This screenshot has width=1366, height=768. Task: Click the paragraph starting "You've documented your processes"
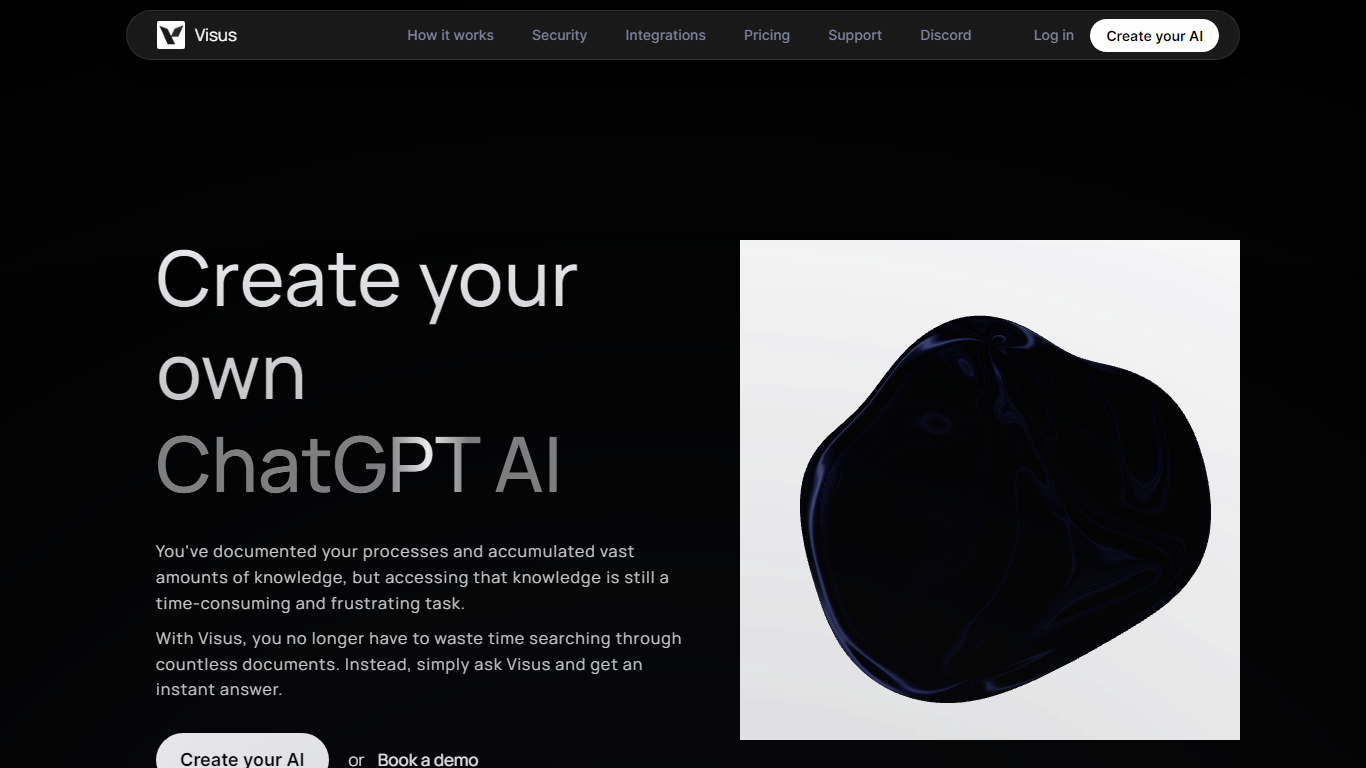point(412,577)
